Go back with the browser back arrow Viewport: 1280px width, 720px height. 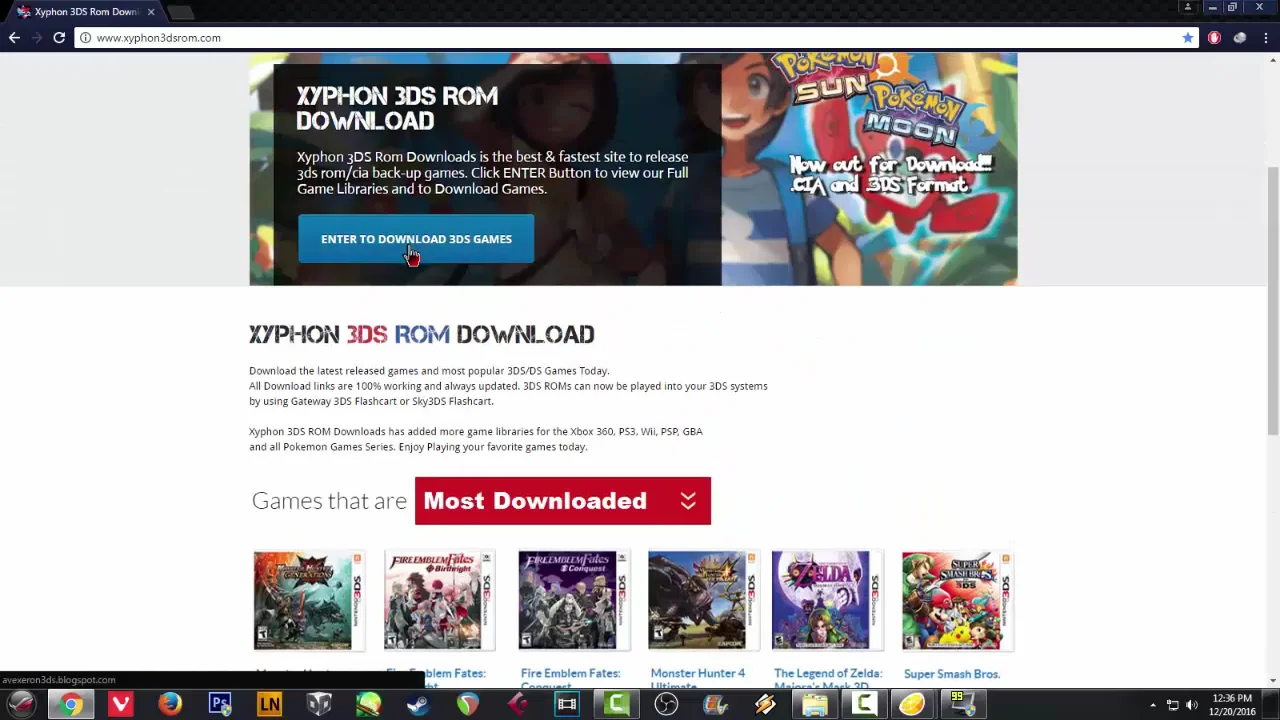(14, 38)
